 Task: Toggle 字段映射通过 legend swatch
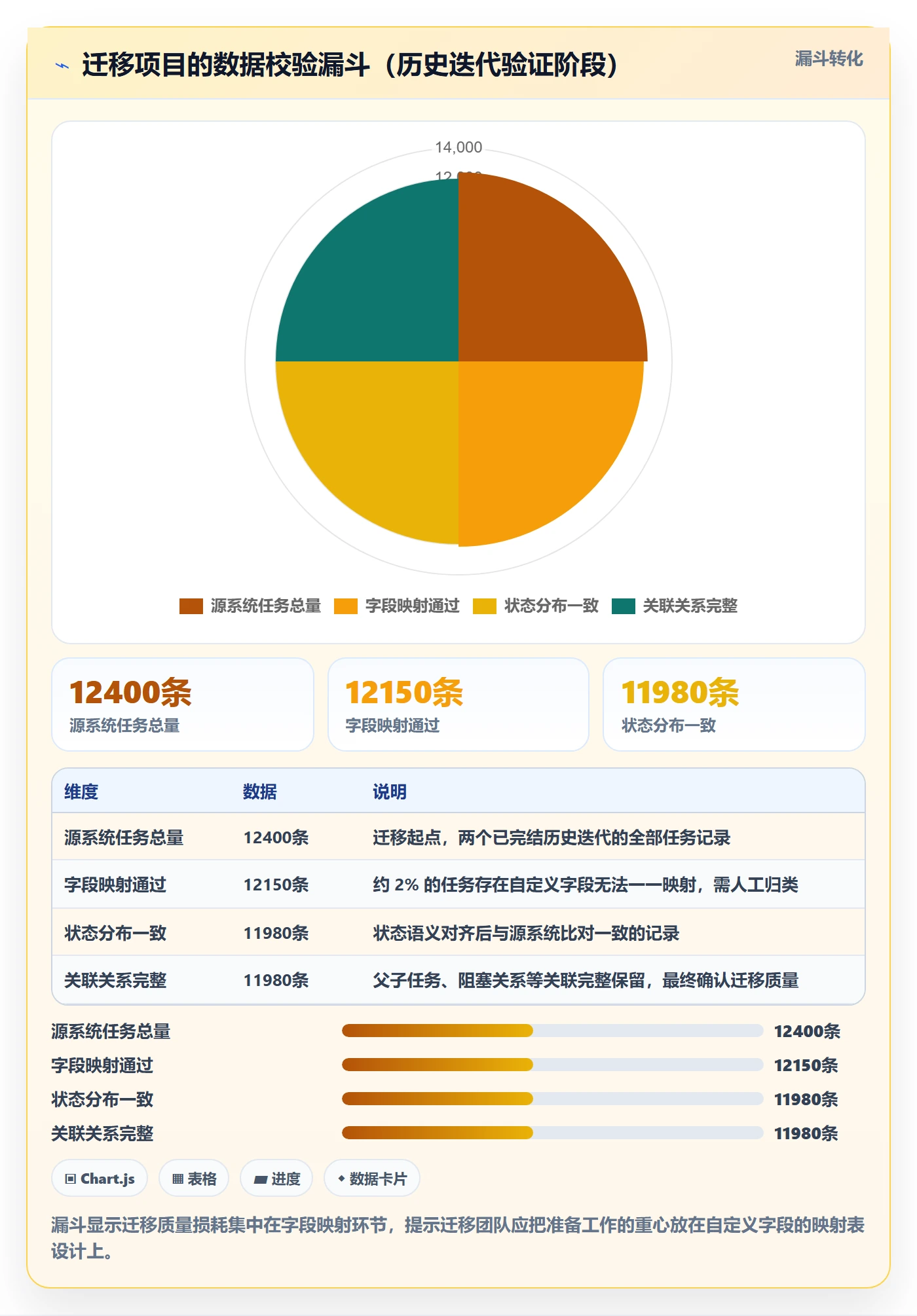(x=345, y=606)
